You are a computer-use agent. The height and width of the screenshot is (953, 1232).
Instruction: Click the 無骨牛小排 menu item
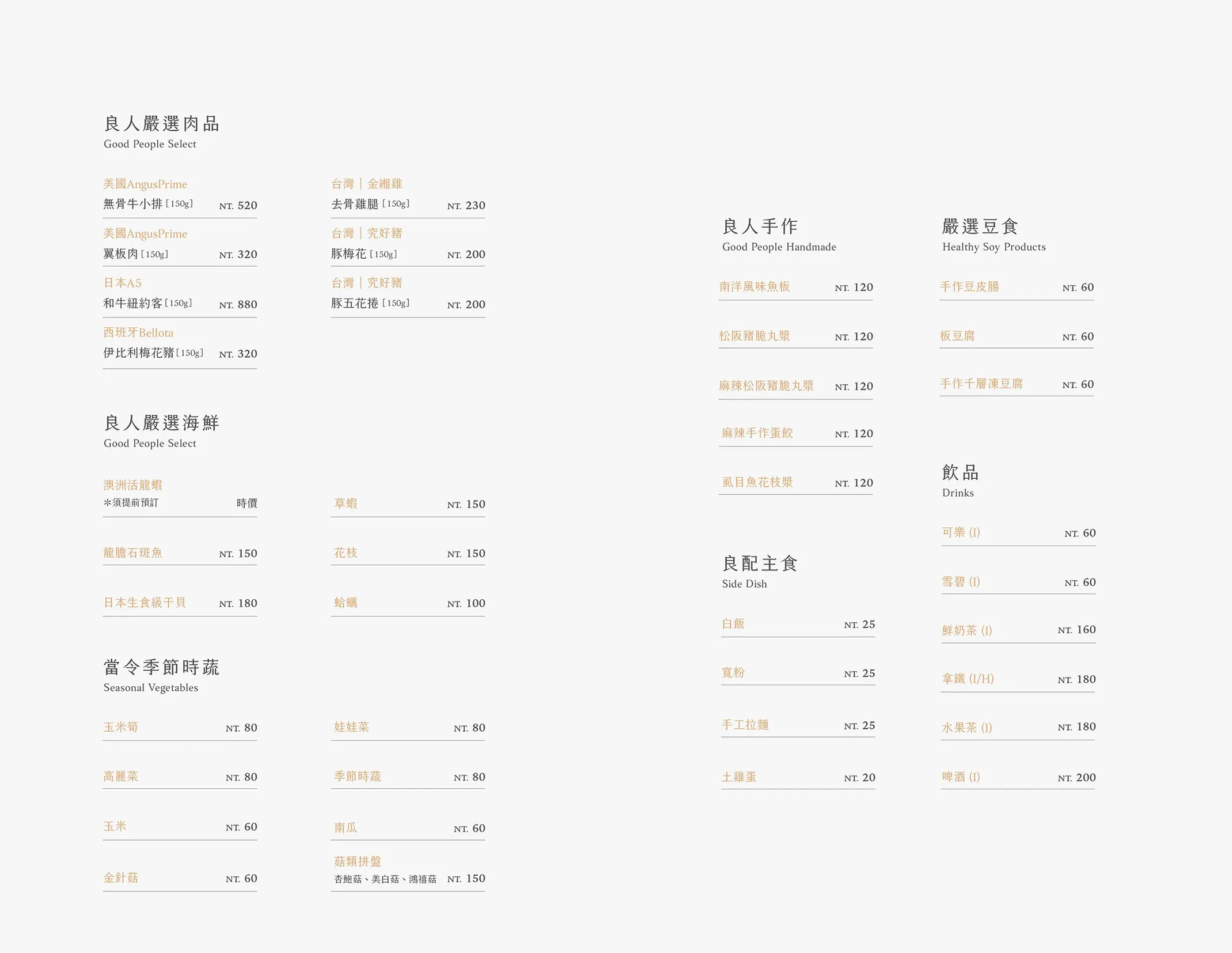(x=133, y=204)
